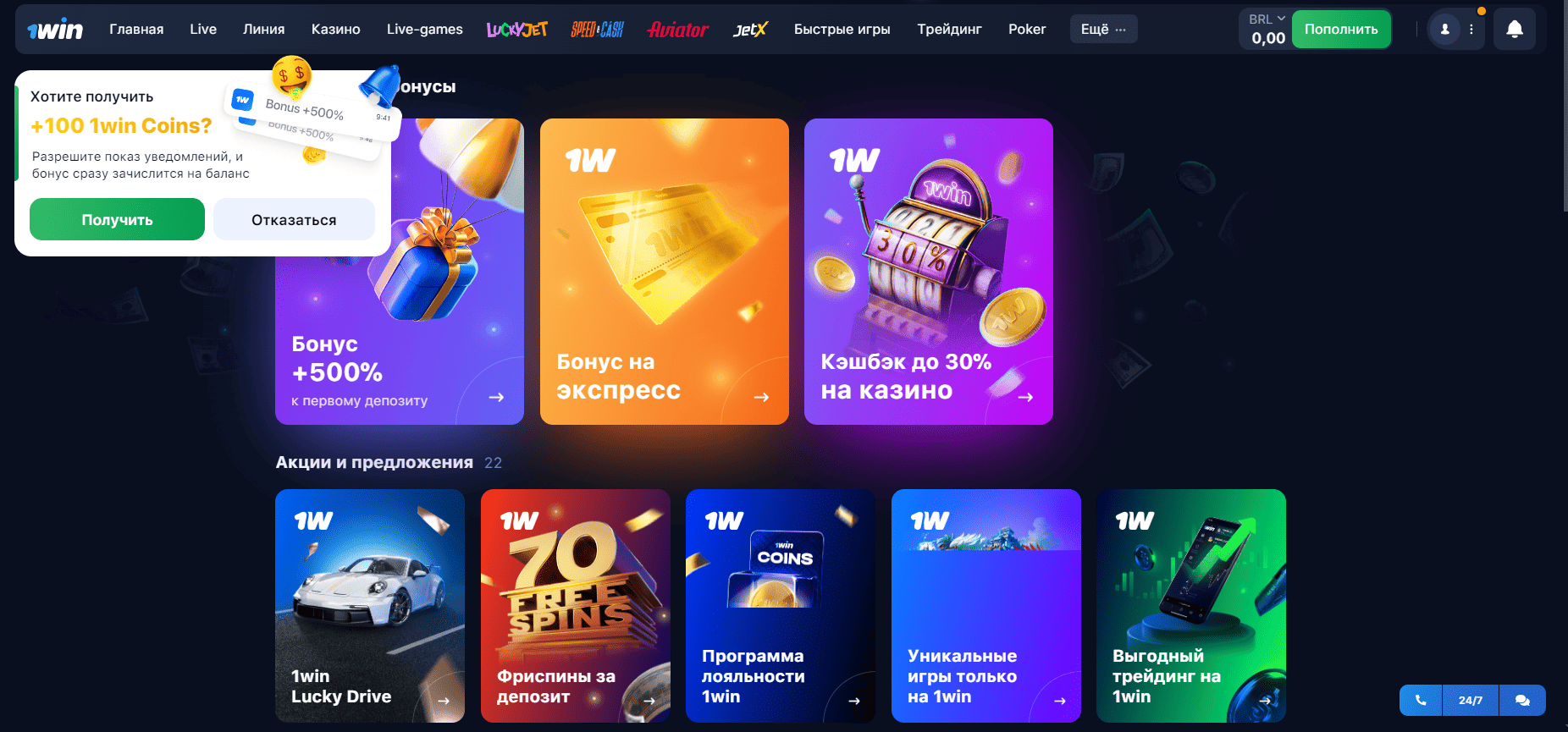
Task: Expand the BRL currency dropdown
Action: (1267, 19)
